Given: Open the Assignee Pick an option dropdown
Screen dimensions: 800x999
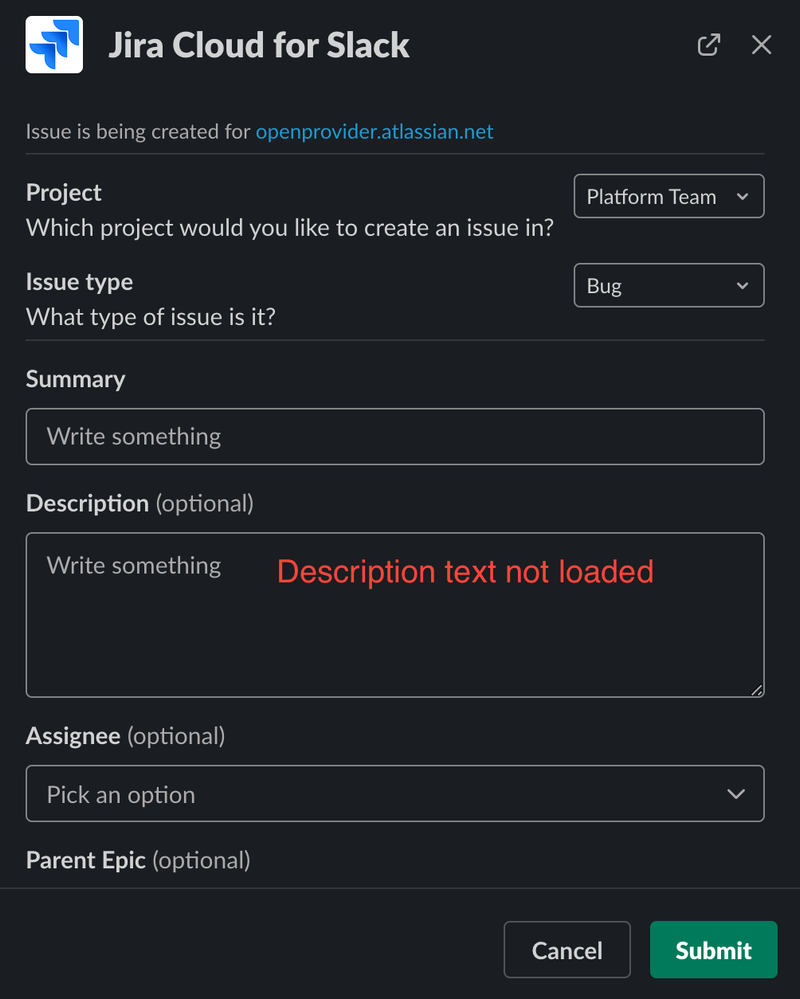Looking at the screenshot, I should (395, 793).
